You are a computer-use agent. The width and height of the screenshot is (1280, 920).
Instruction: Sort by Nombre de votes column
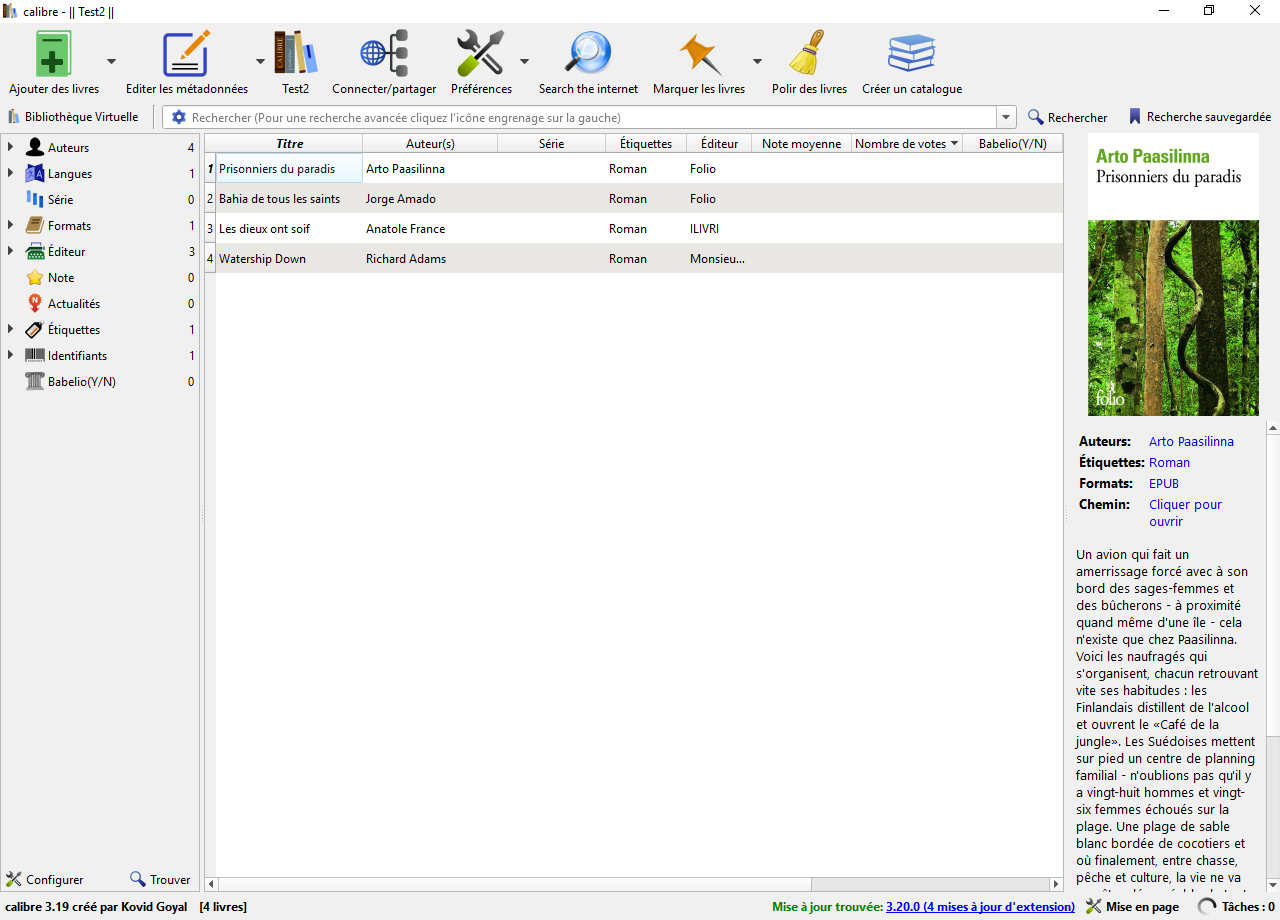[x=907, y=144]
